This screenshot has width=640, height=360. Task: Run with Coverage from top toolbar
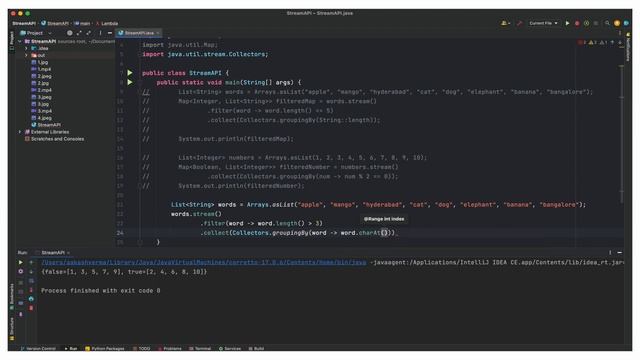(587, 23)
